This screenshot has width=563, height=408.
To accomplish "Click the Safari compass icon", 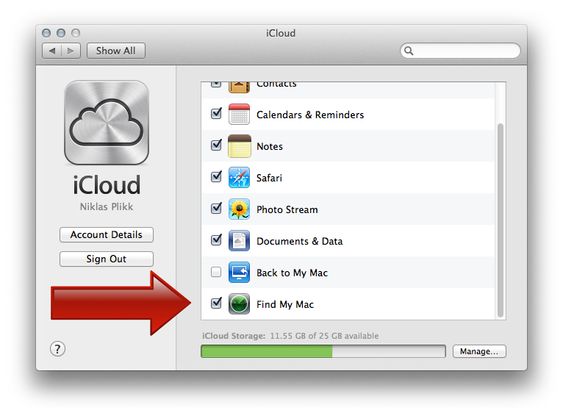I will 239,177.
